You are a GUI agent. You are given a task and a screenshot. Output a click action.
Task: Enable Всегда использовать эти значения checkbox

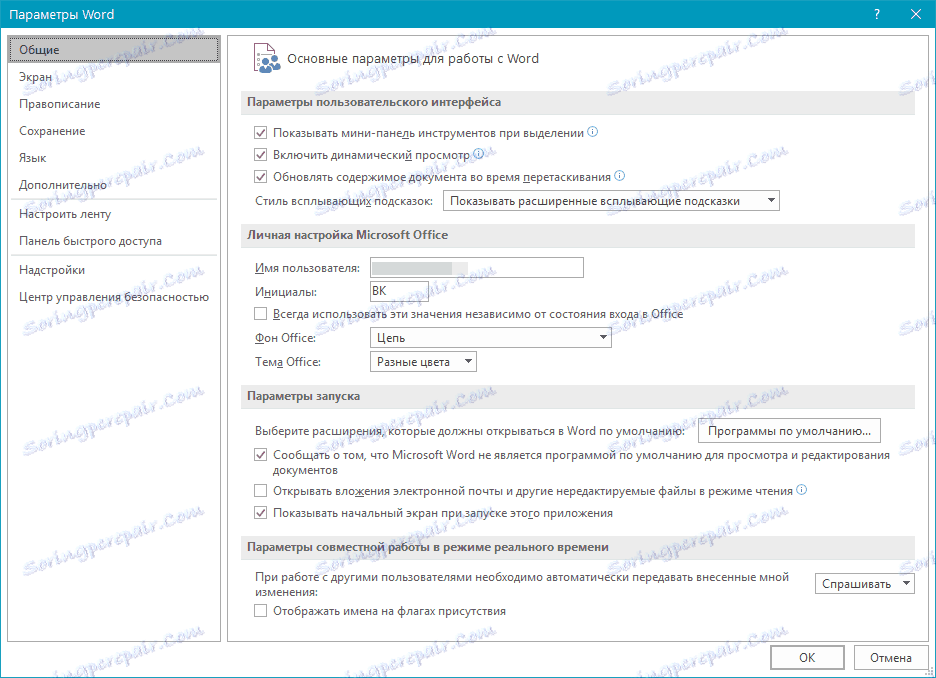click(x=260, y=314)
